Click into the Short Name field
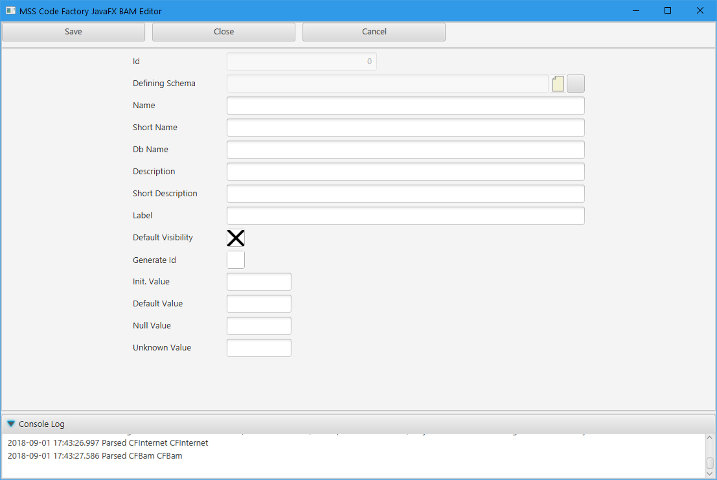The width and height of the screenshot is (717, 480). (x=405, y=128)
